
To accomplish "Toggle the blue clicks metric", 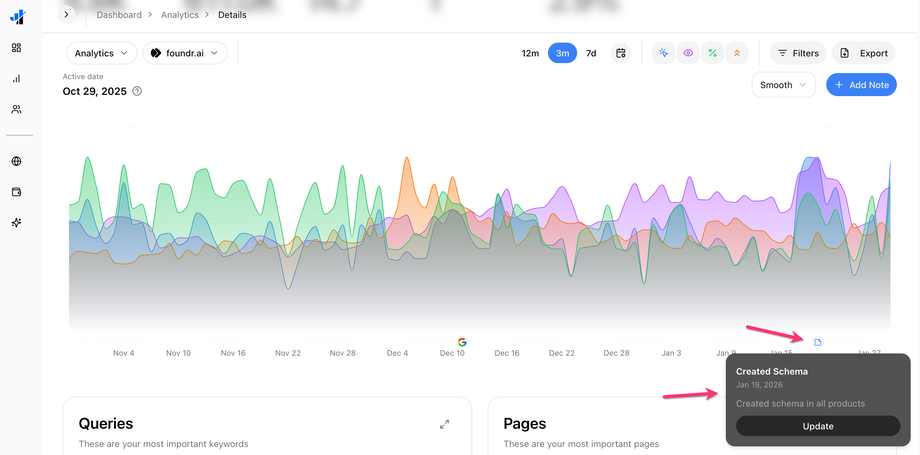I will click(664, 53).
